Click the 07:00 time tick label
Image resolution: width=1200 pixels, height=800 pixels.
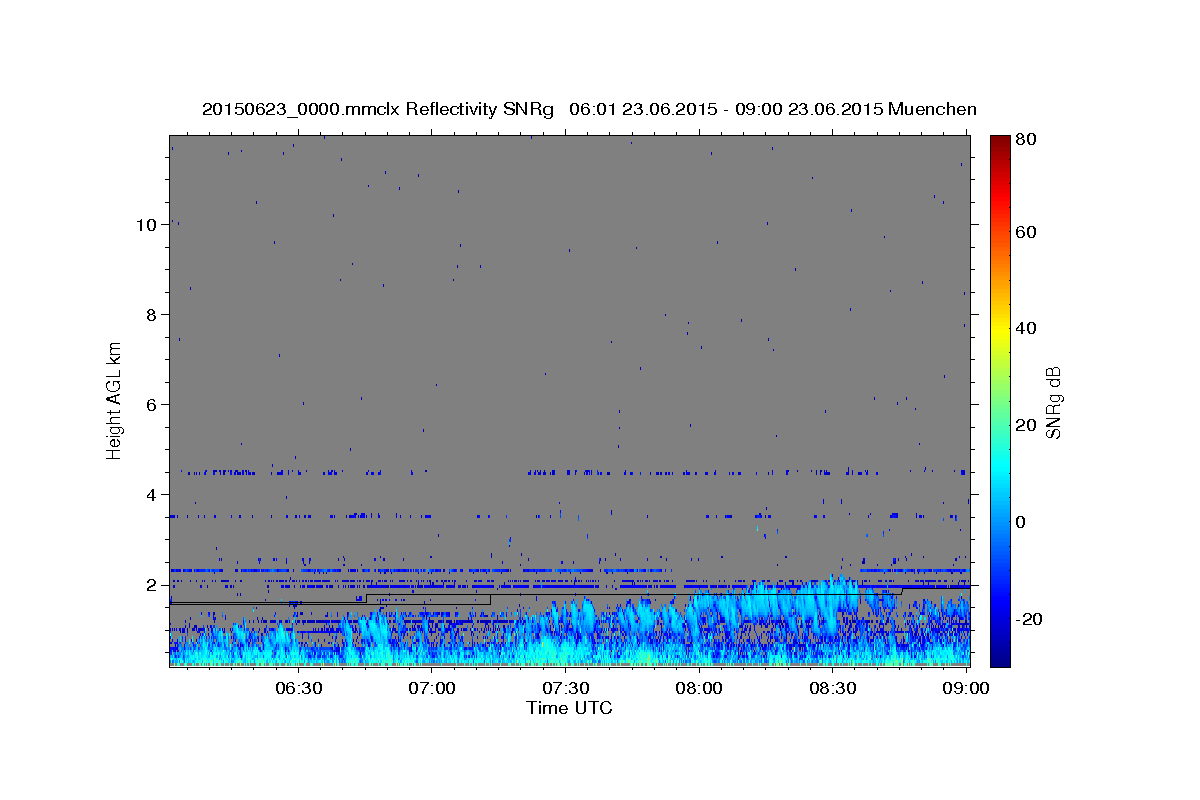[432, 689]
